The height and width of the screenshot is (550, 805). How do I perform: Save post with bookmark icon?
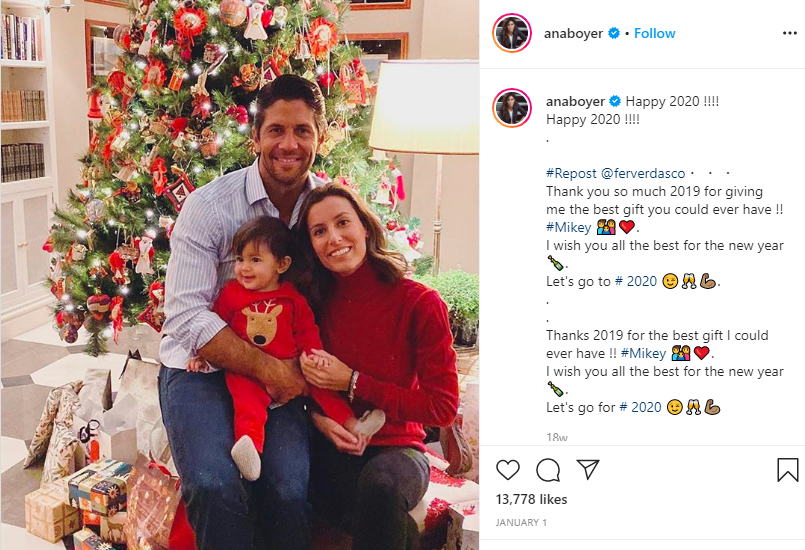(x=788, y=470)
